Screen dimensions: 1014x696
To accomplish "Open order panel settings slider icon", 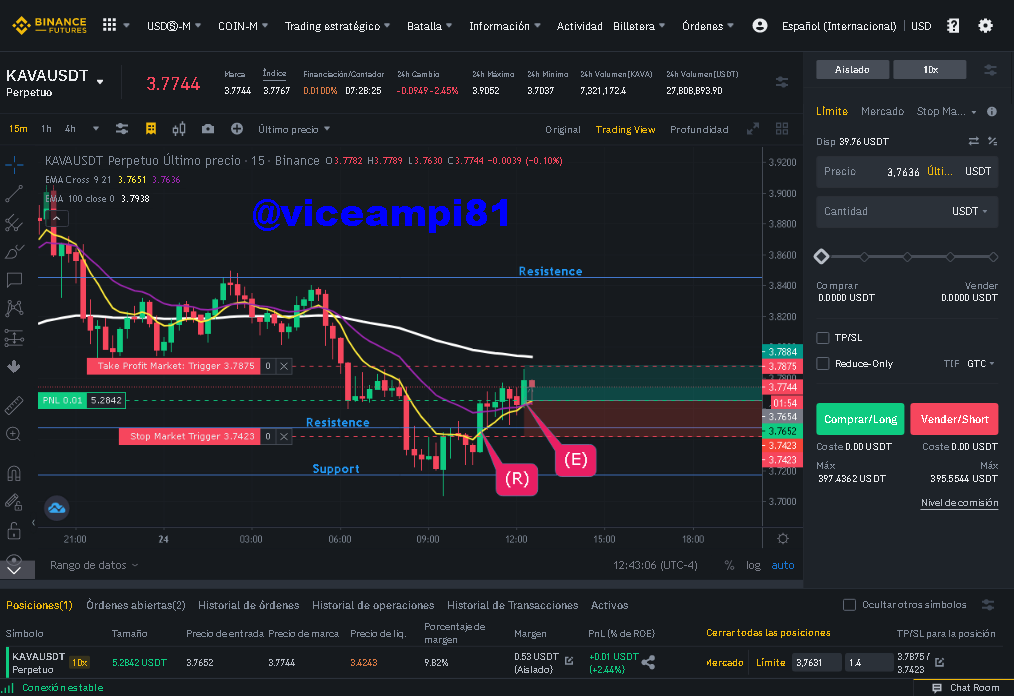I will (990, 69).
